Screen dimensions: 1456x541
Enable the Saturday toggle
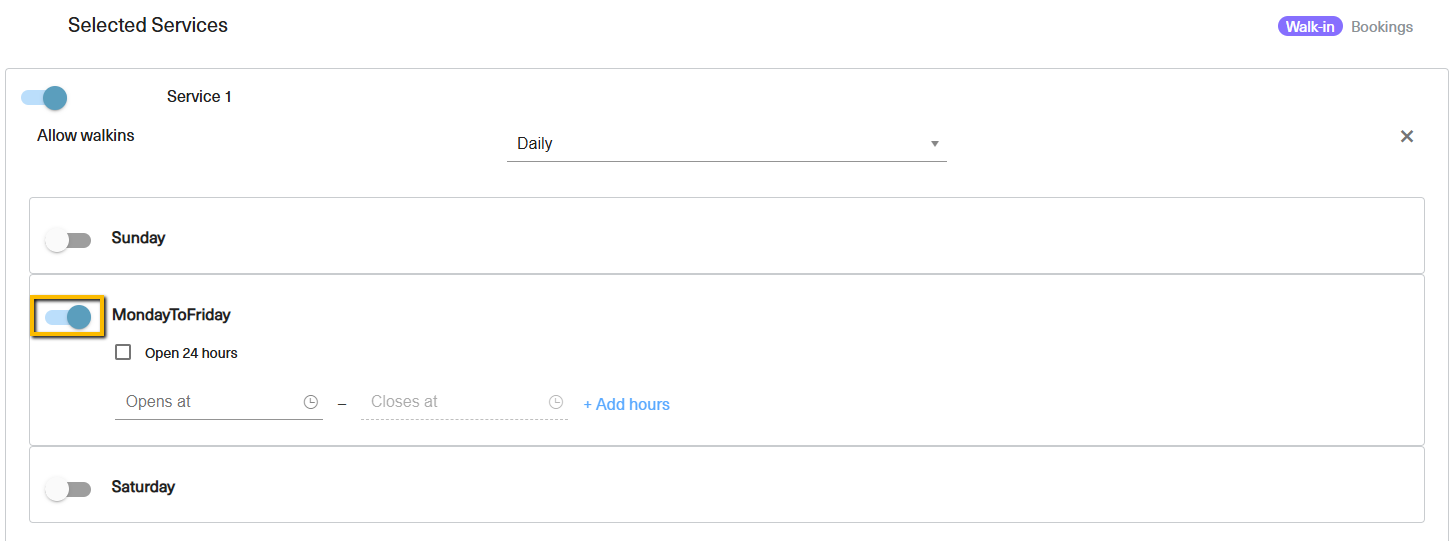(x=68, y=489)
